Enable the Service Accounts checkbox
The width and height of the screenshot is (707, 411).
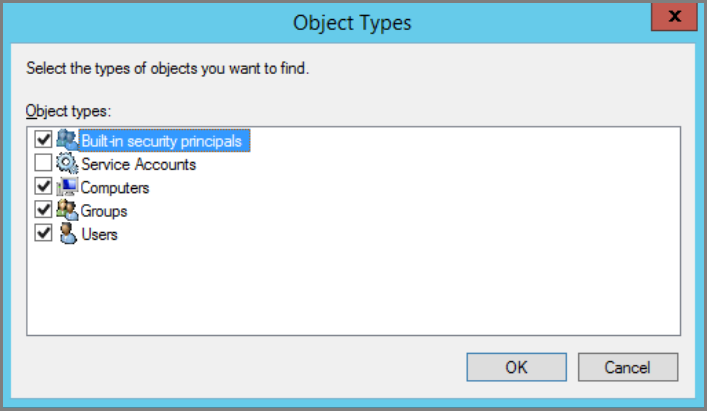[43, 163]
